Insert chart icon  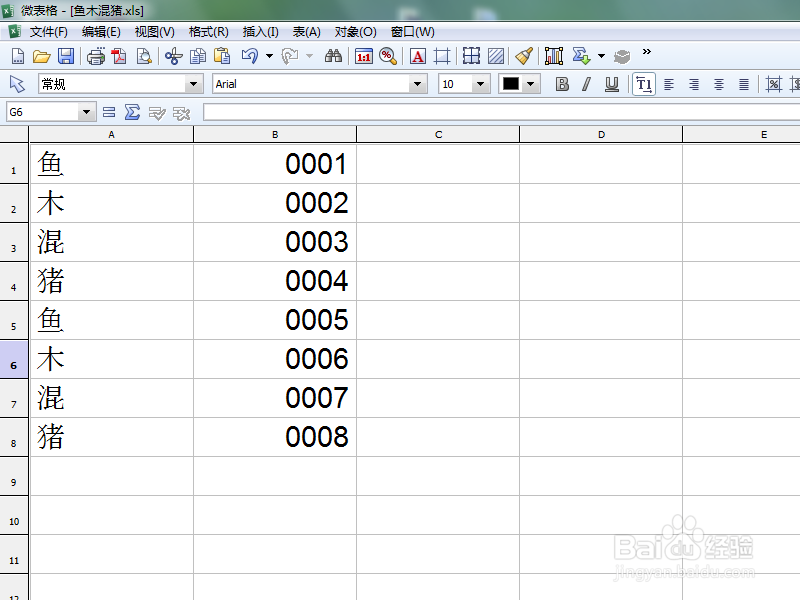[x=554, y=56]
